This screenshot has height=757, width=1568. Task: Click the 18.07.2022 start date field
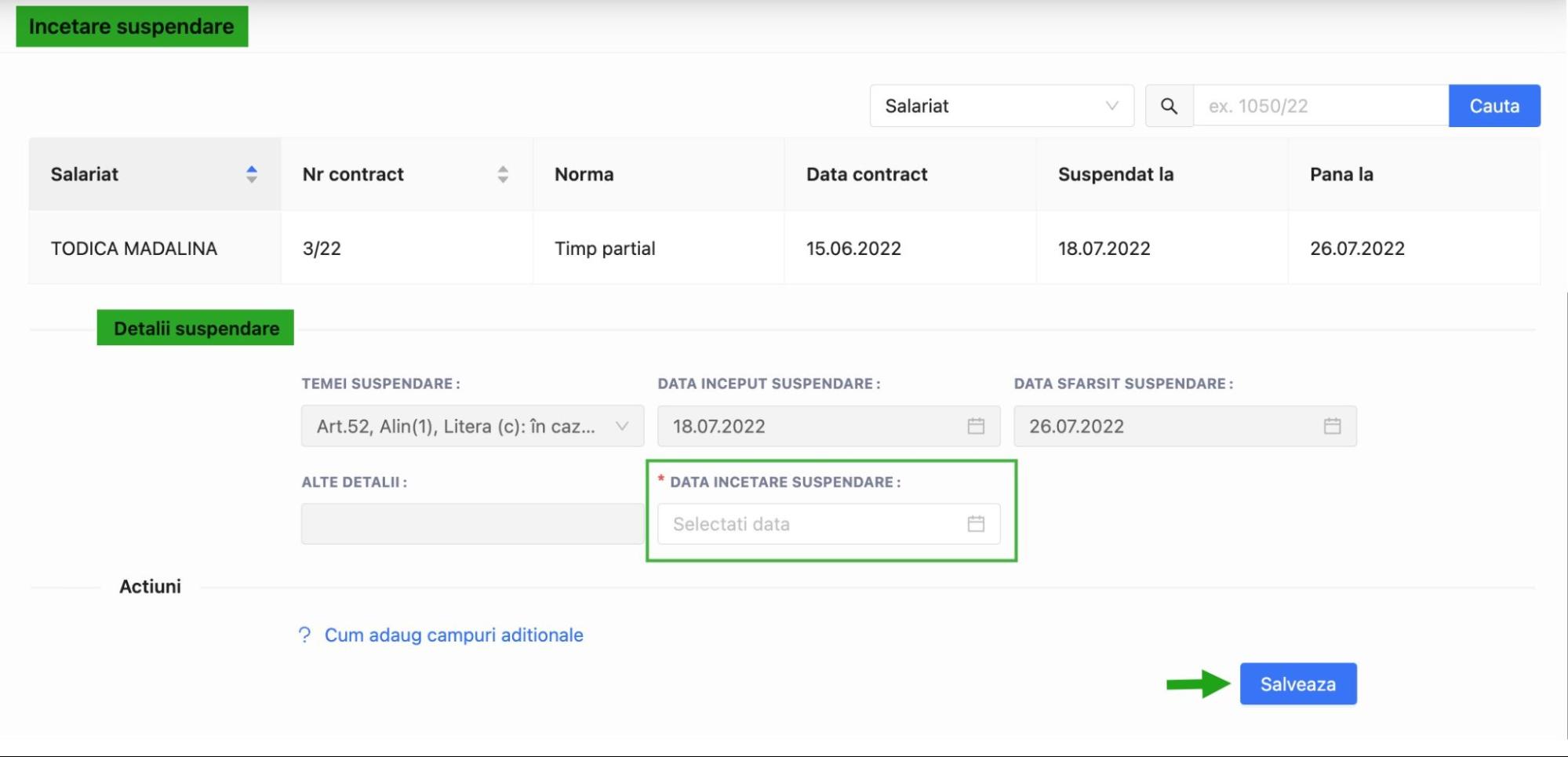click(828, 426)
